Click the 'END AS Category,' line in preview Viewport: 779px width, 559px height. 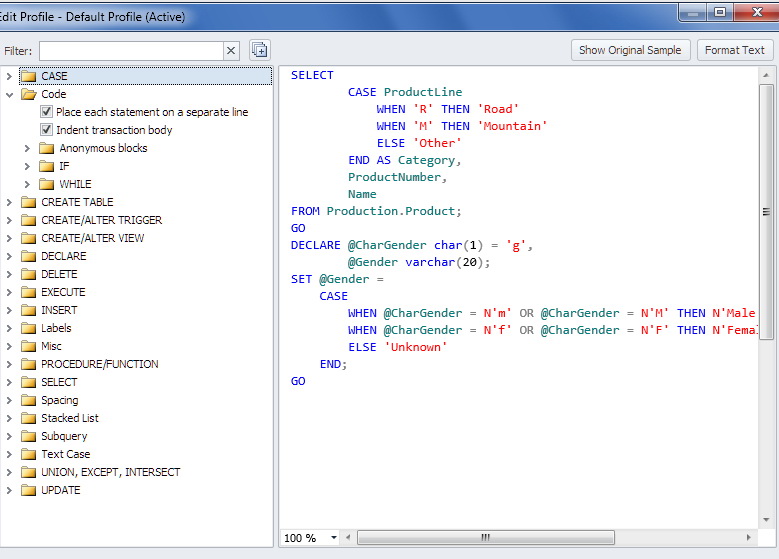click(x=404, y=160)
